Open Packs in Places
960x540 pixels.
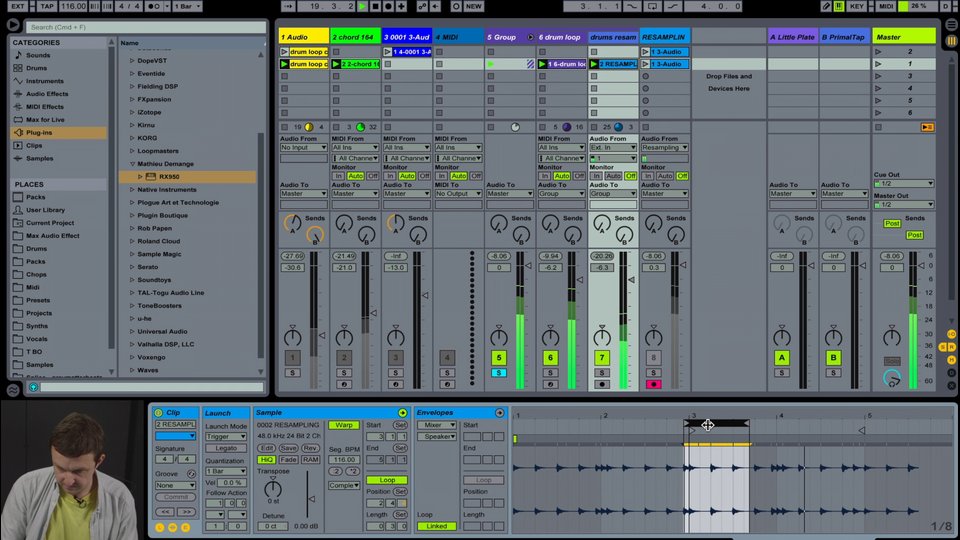coord(35,197)
